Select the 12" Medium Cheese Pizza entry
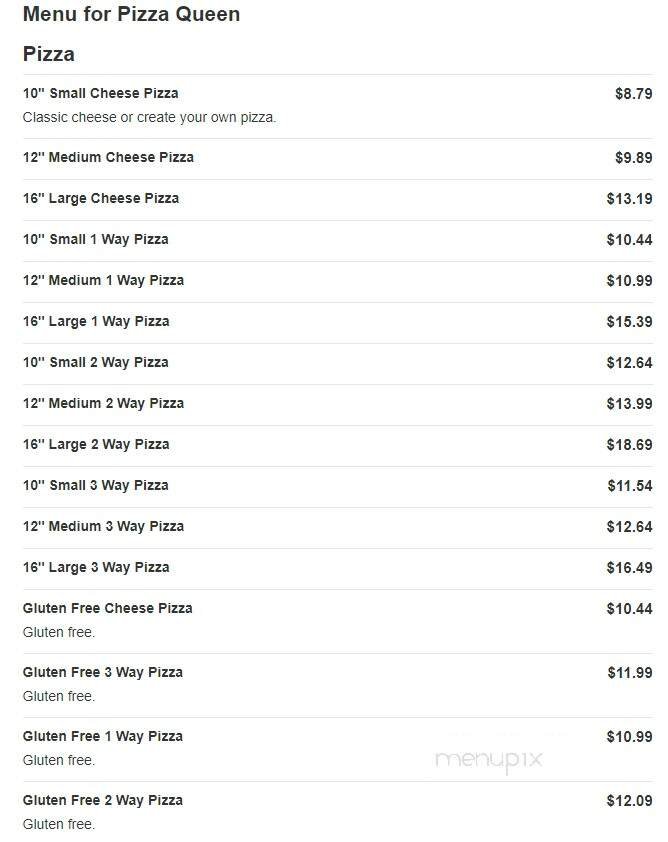The image size is (668, 842). pos(108,158)
